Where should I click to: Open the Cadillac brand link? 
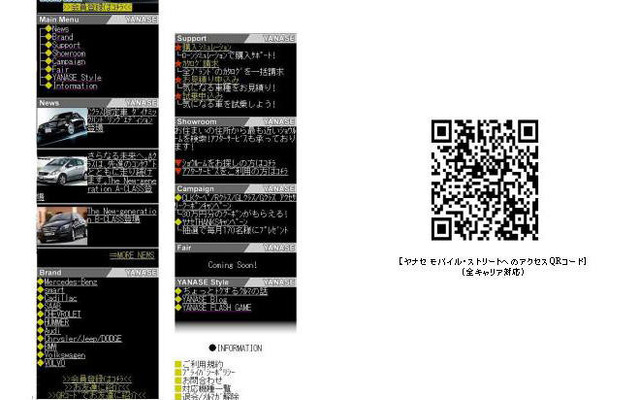tap(60, 298)
